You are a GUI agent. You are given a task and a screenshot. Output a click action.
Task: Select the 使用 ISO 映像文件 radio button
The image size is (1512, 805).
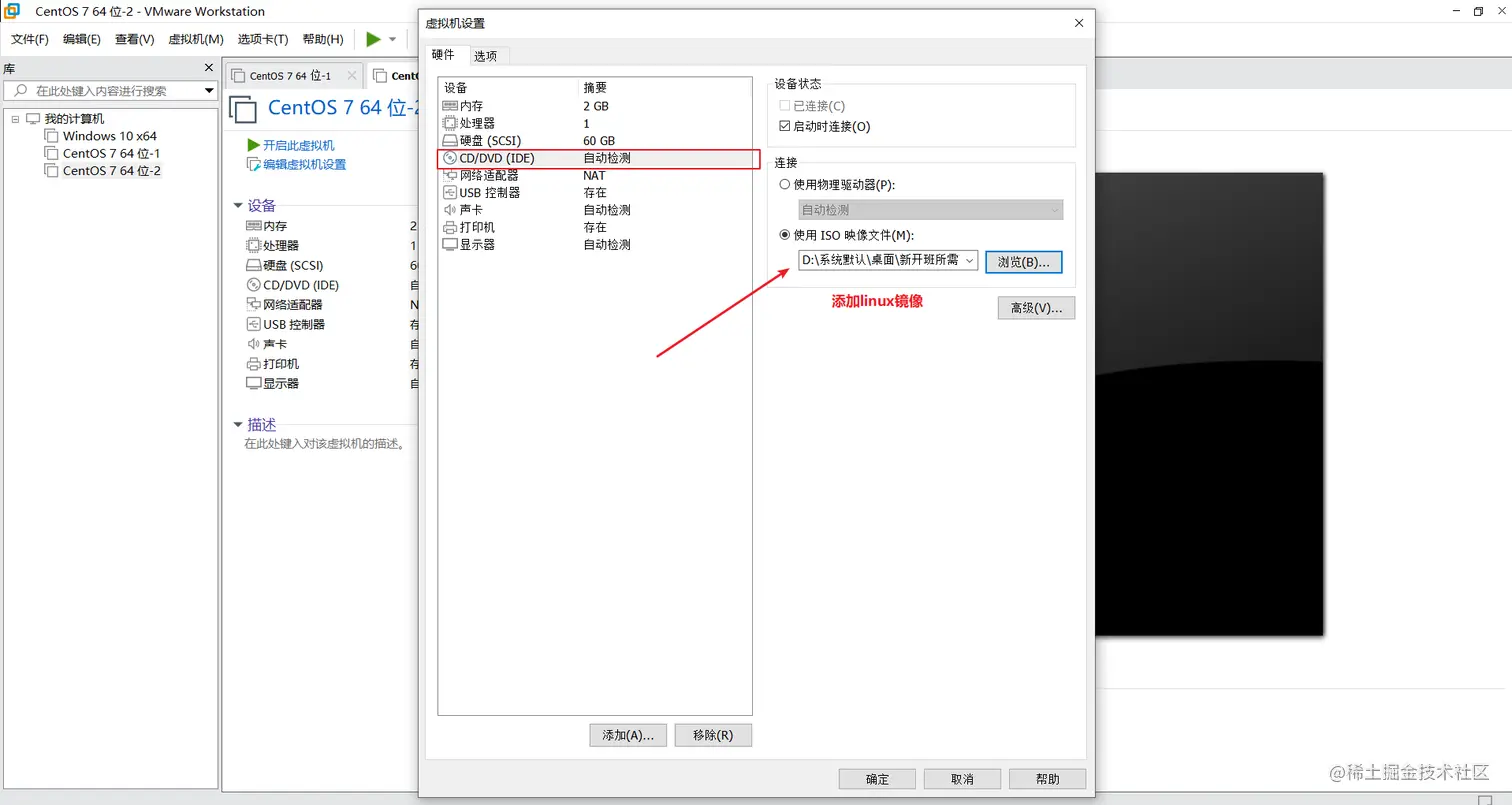[785, 235]
